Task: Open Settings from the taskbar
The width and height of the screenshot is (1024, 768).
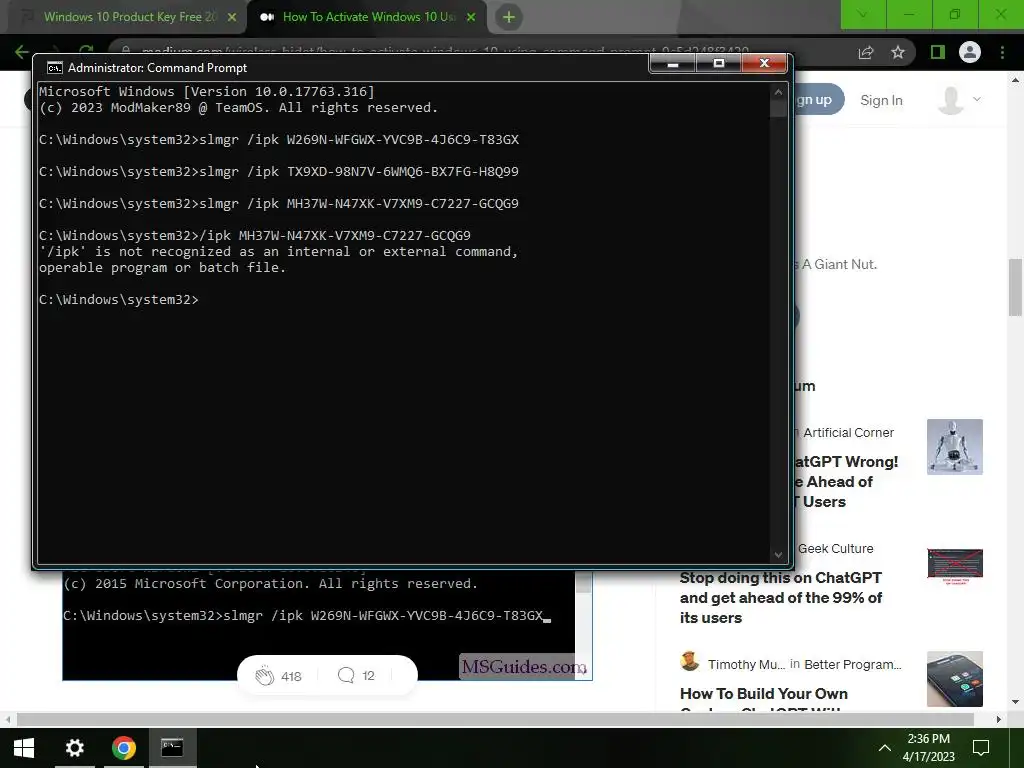Action: click(74, 748)
